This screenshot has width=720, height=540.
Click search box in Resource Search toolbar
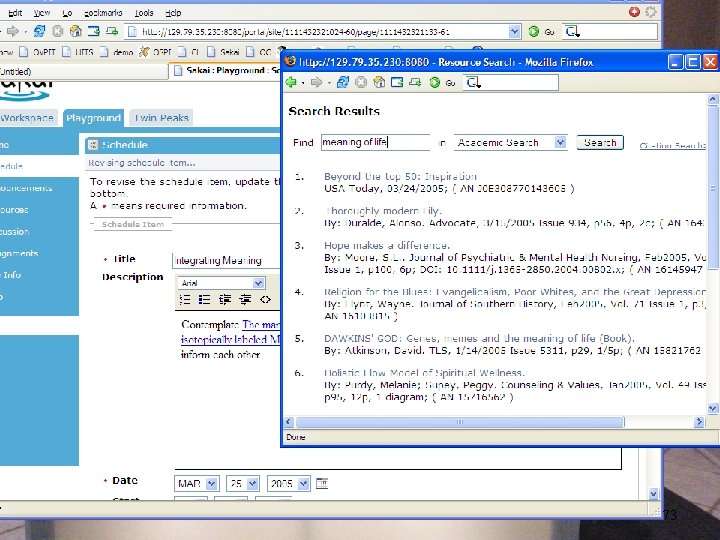pyautogui.click(x=510, y=83)
